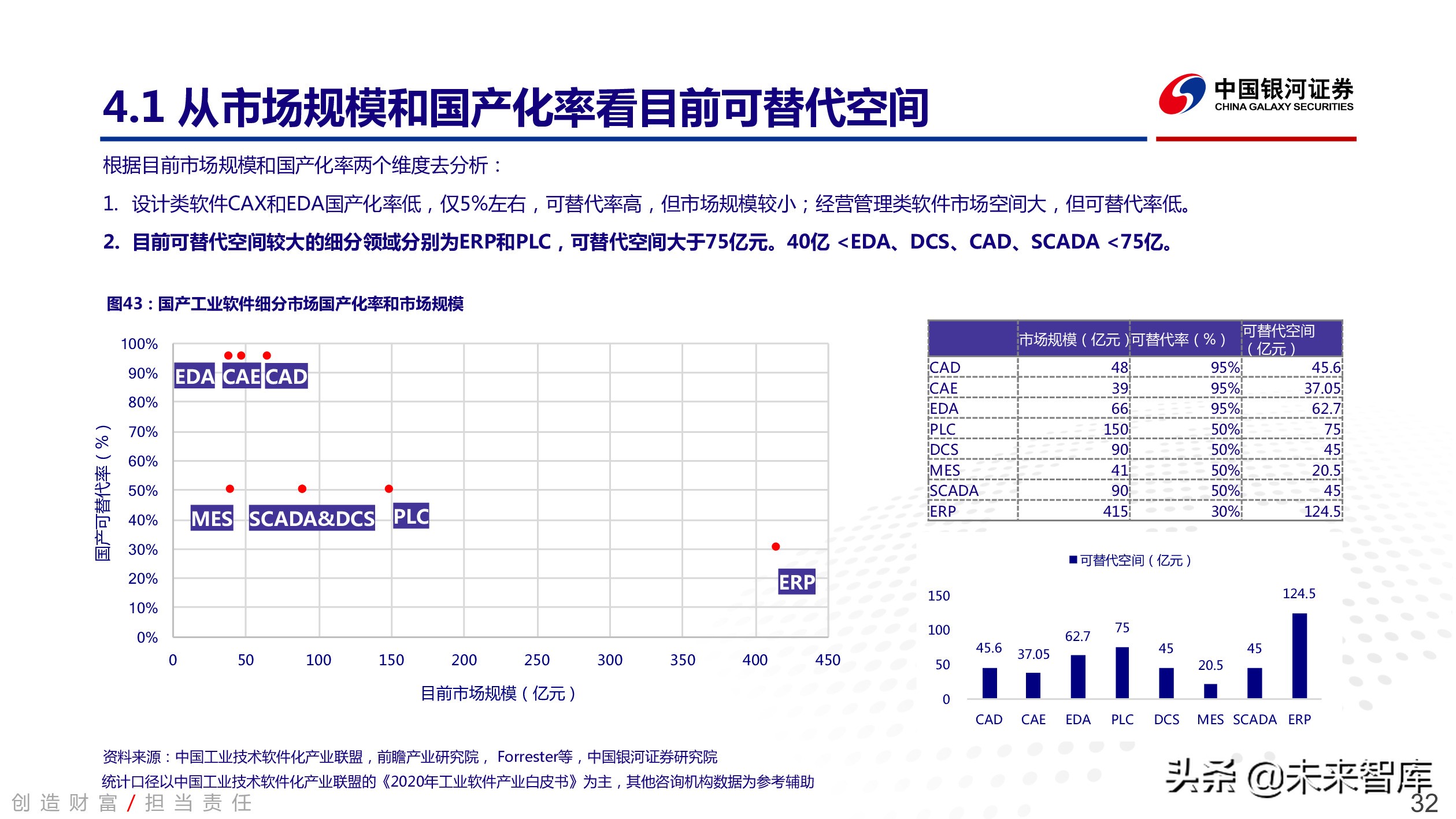Click the EDA label in the scatter chart
This screenshot has height=819, width=1456.
pyautogui.click(x=195, y=376)
